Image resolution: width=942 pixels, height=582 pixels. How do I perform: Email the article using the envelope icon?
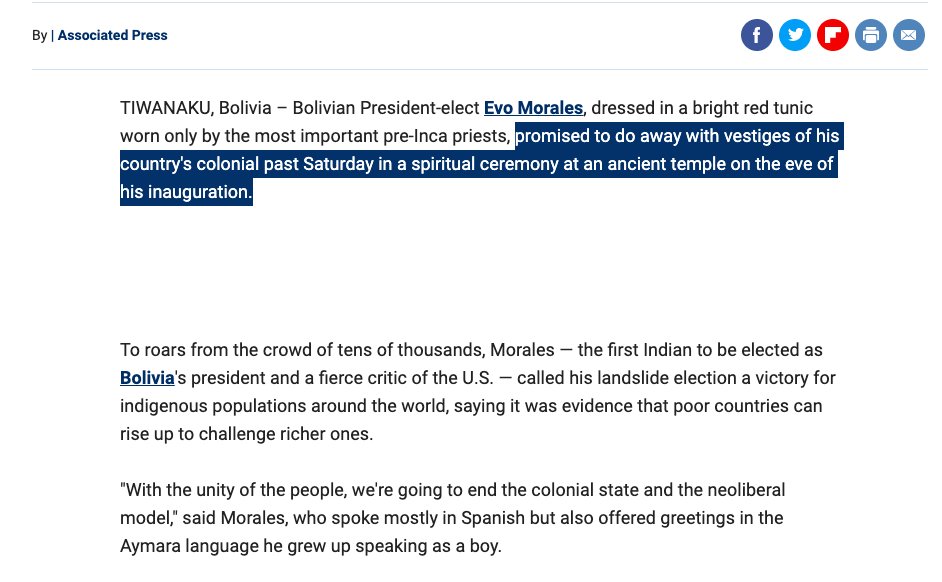909,36
